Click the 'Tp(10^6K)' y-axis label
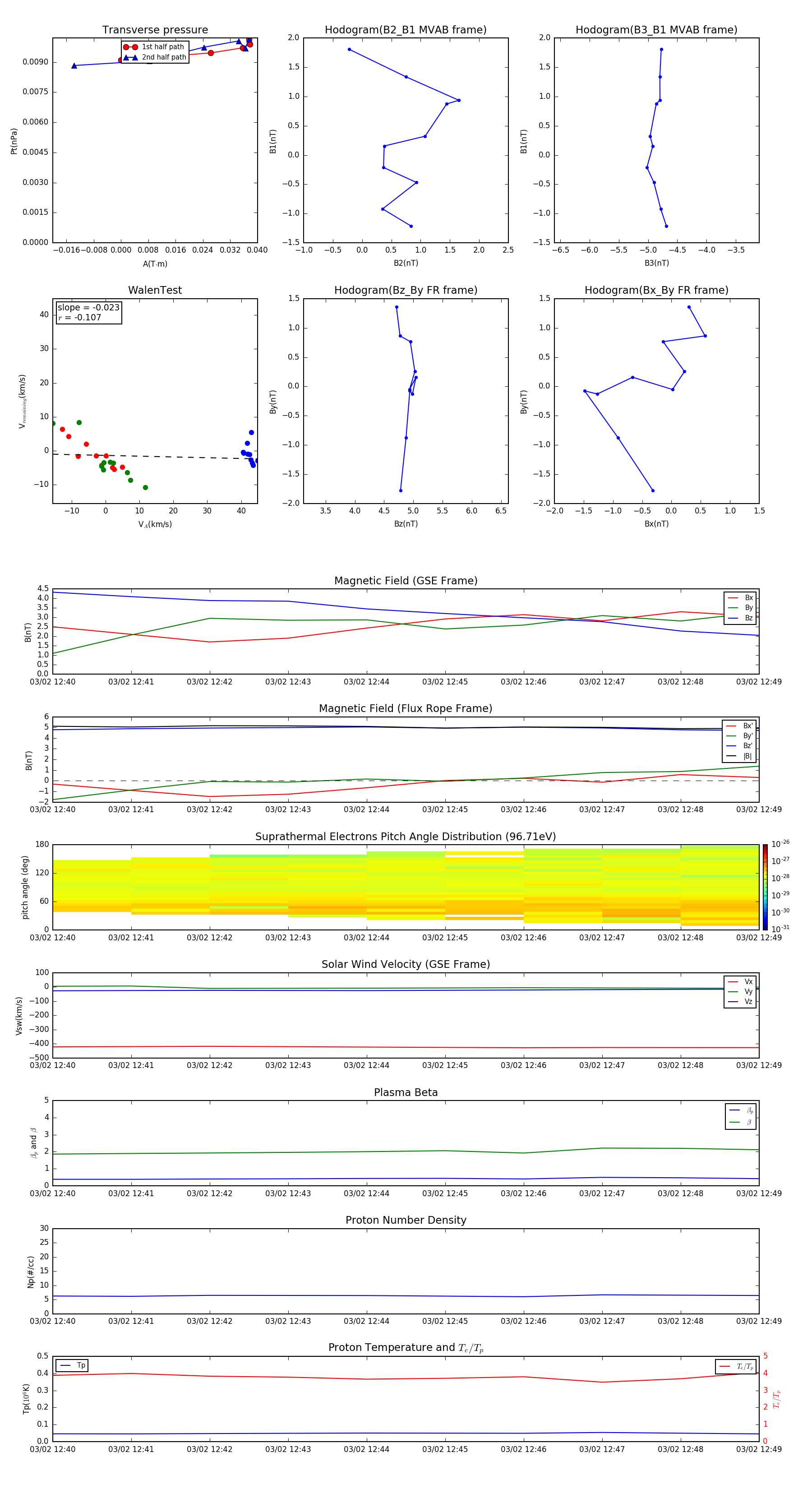This screenshot has width=812, height=1489. (26, 1399)
